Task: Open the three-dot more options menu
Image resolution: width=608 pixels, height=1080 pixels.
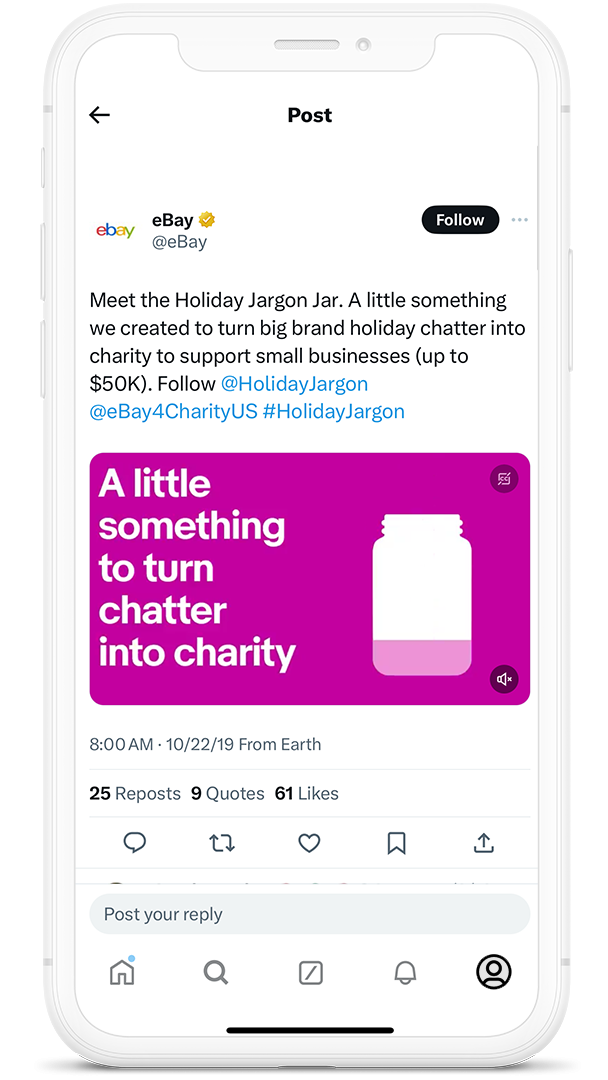Action: point(520,220)
